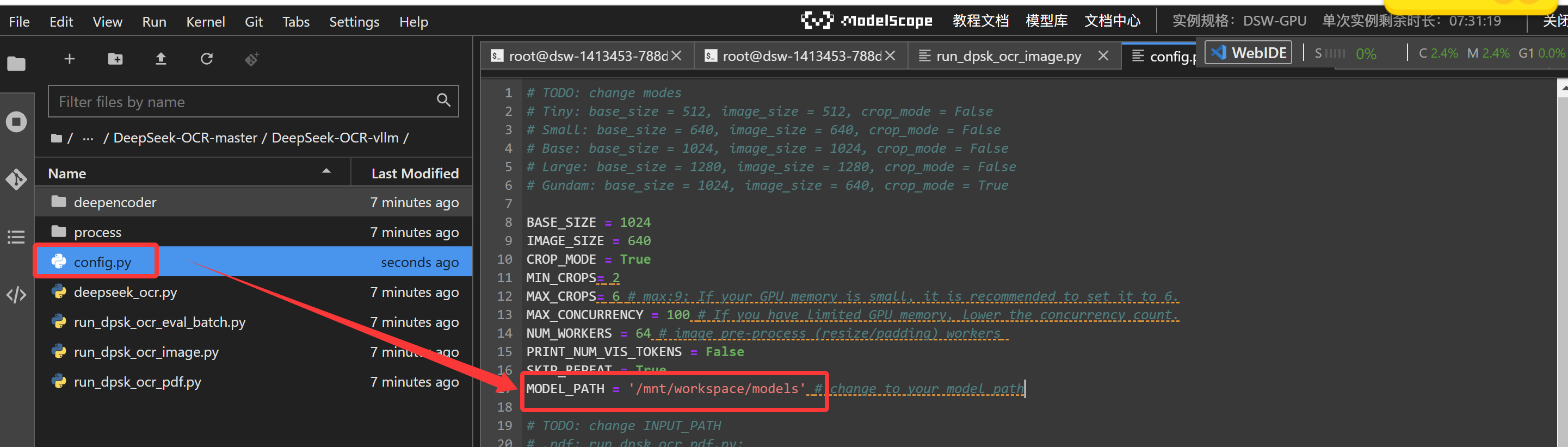Open the Git sidebar panel icon
1568x447 pixels.
pos(16,179)
